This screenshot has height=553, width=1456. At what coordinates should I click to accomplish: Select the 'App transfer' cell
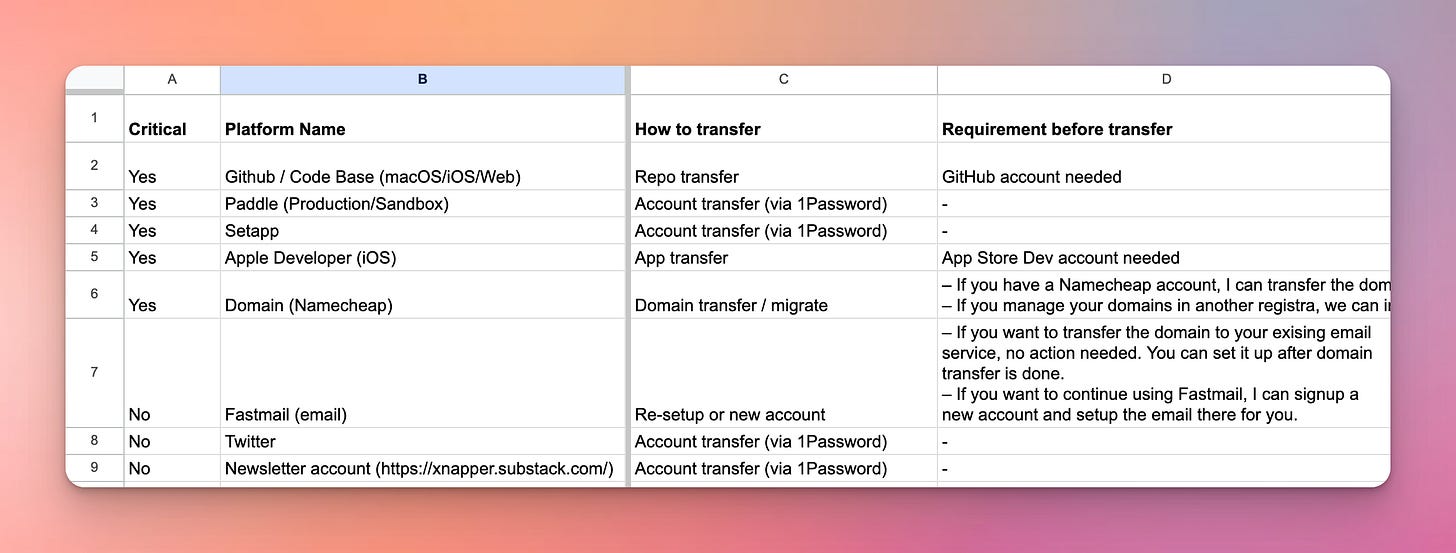click(x=784, y=257)
